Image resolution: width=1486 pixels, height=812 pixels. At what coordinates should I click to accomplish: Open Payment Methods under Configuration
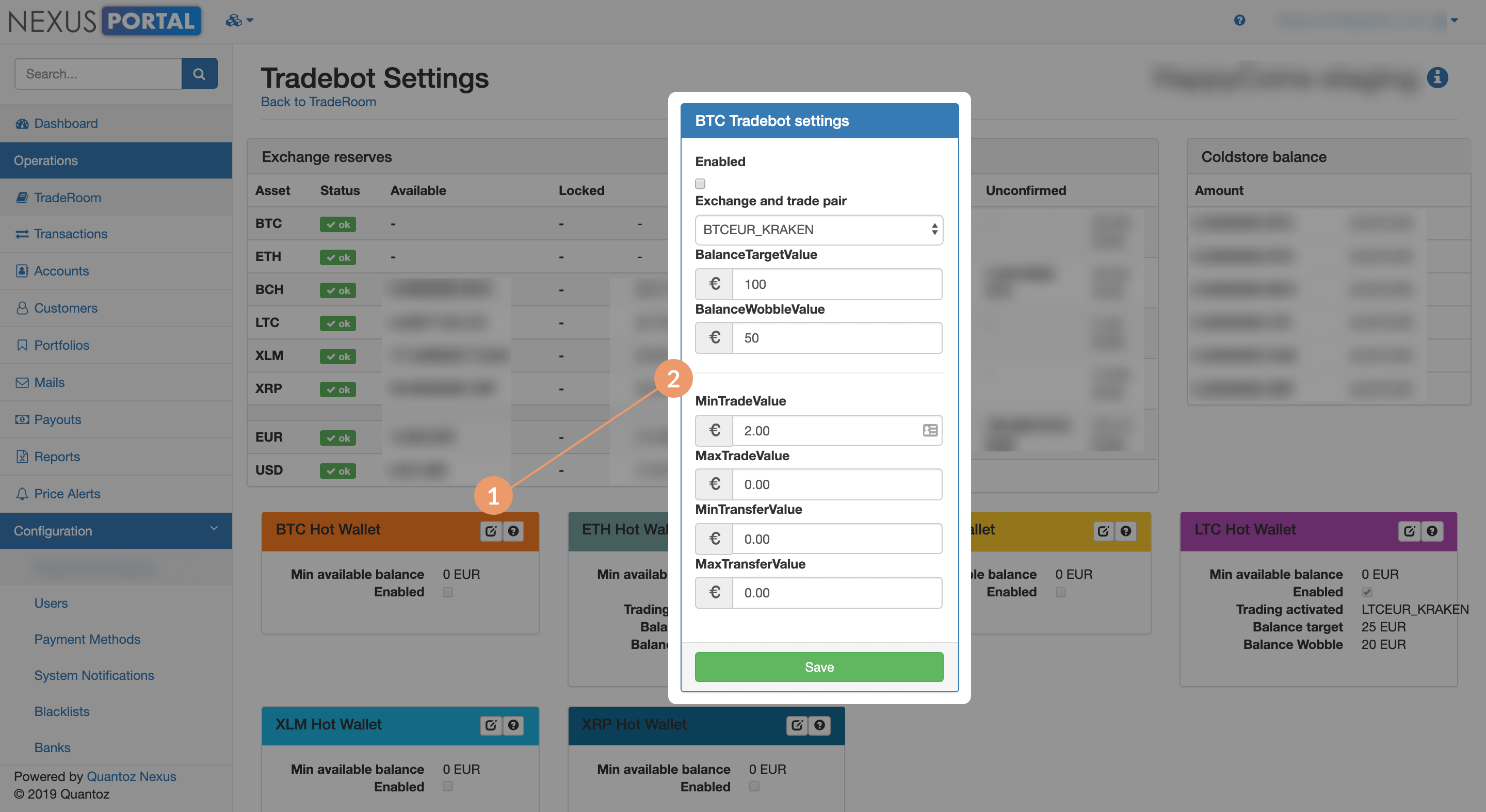pyautogui.click(x=87, y=639)
